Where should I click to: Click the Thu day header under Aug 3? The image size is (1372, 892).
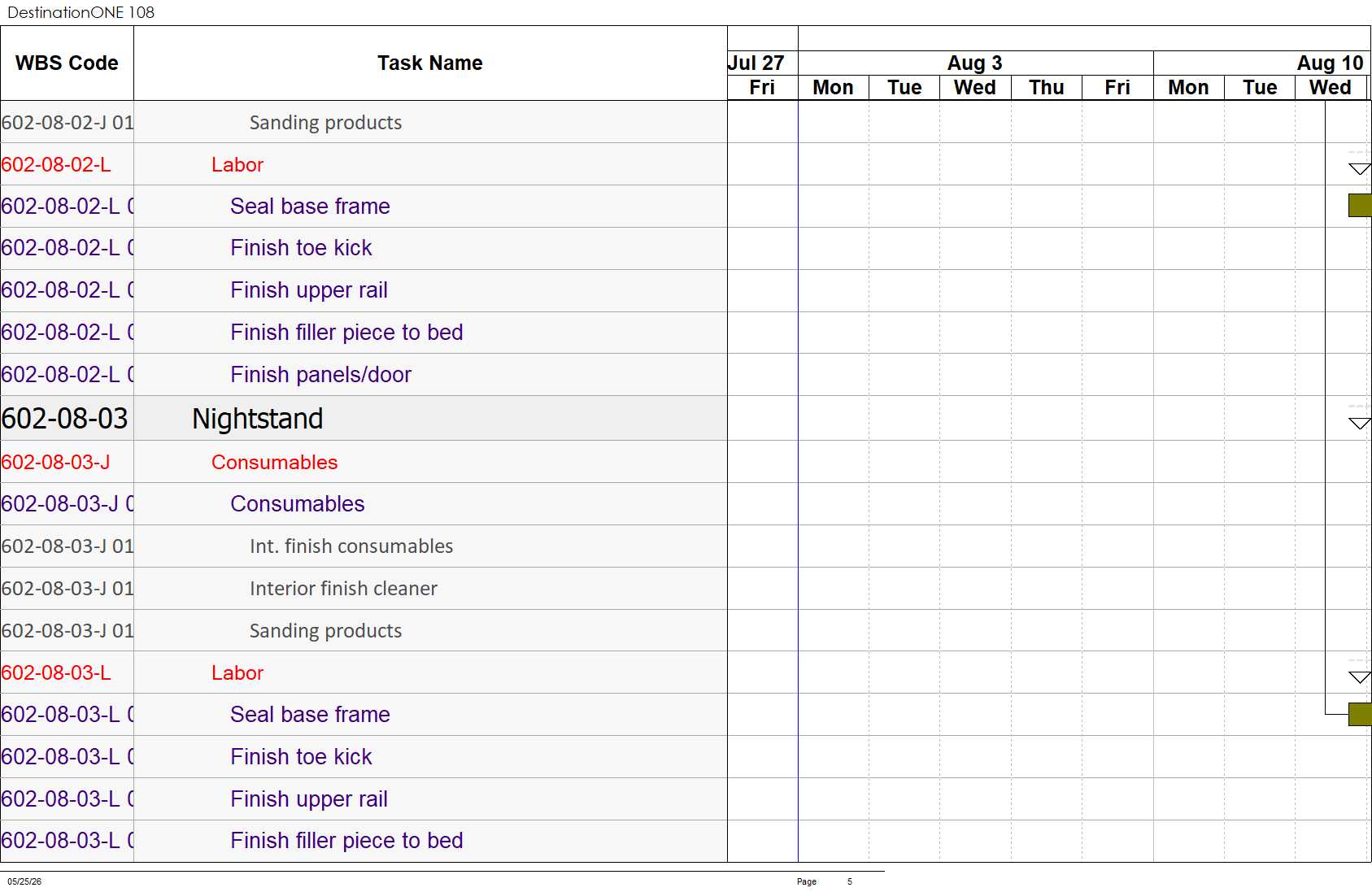pos(1047,88)
